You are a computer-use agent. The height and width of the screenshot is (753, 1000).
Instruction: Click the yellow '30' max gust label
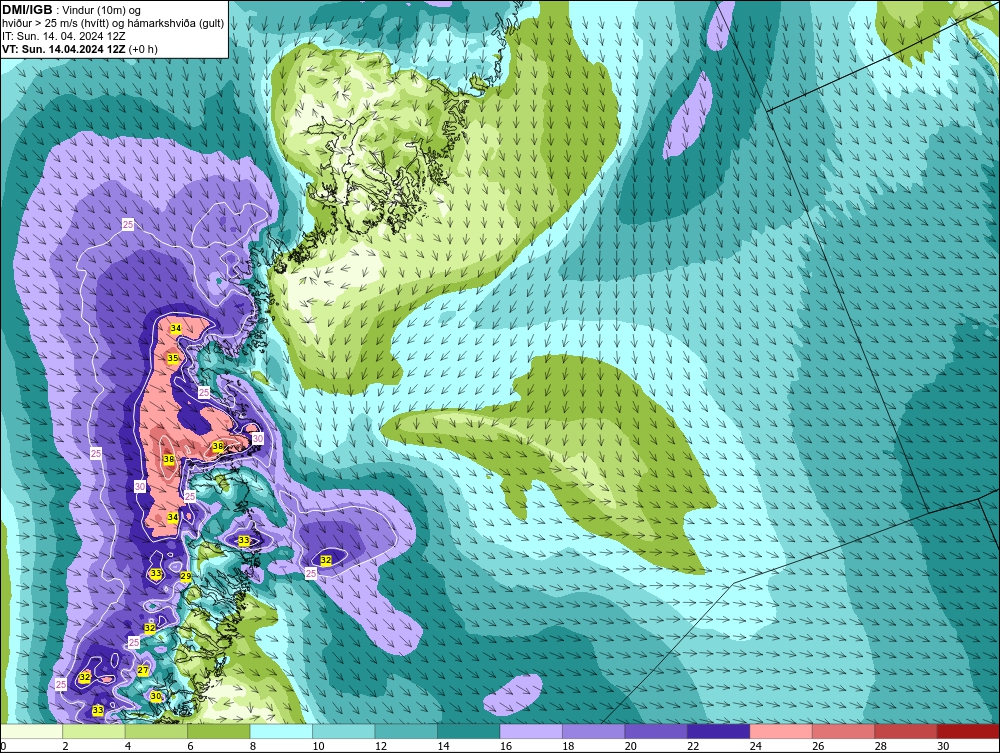pos(156,696)
